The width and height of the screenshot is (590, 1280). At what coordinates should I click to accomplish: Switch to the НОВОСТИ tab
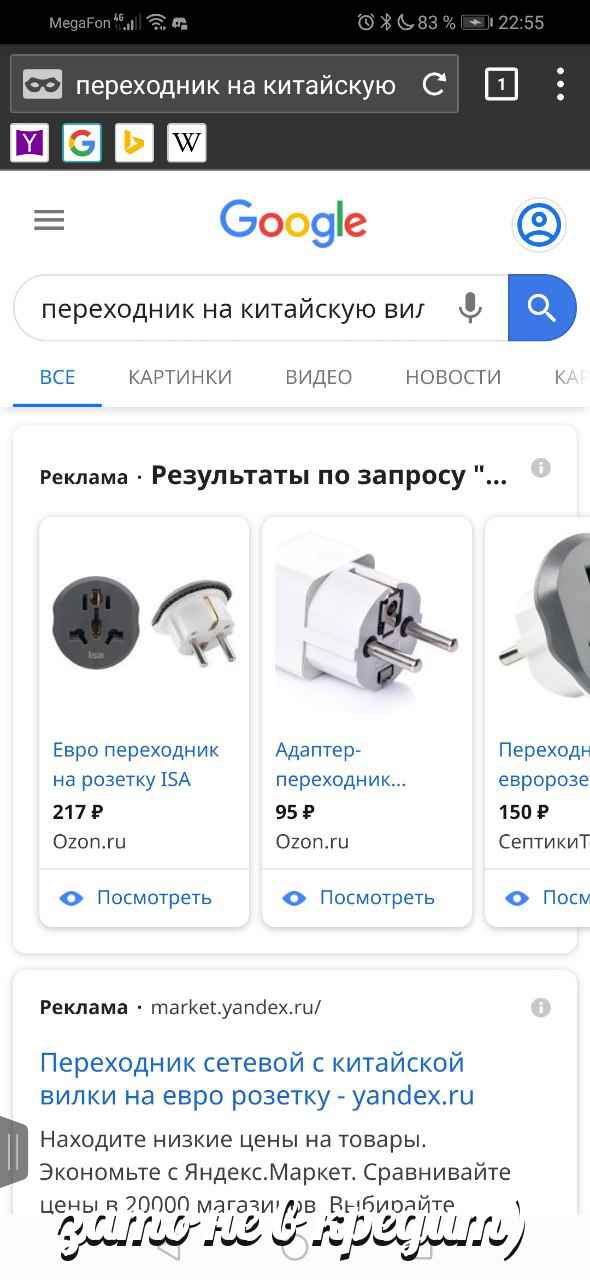[x=453, y=377]
